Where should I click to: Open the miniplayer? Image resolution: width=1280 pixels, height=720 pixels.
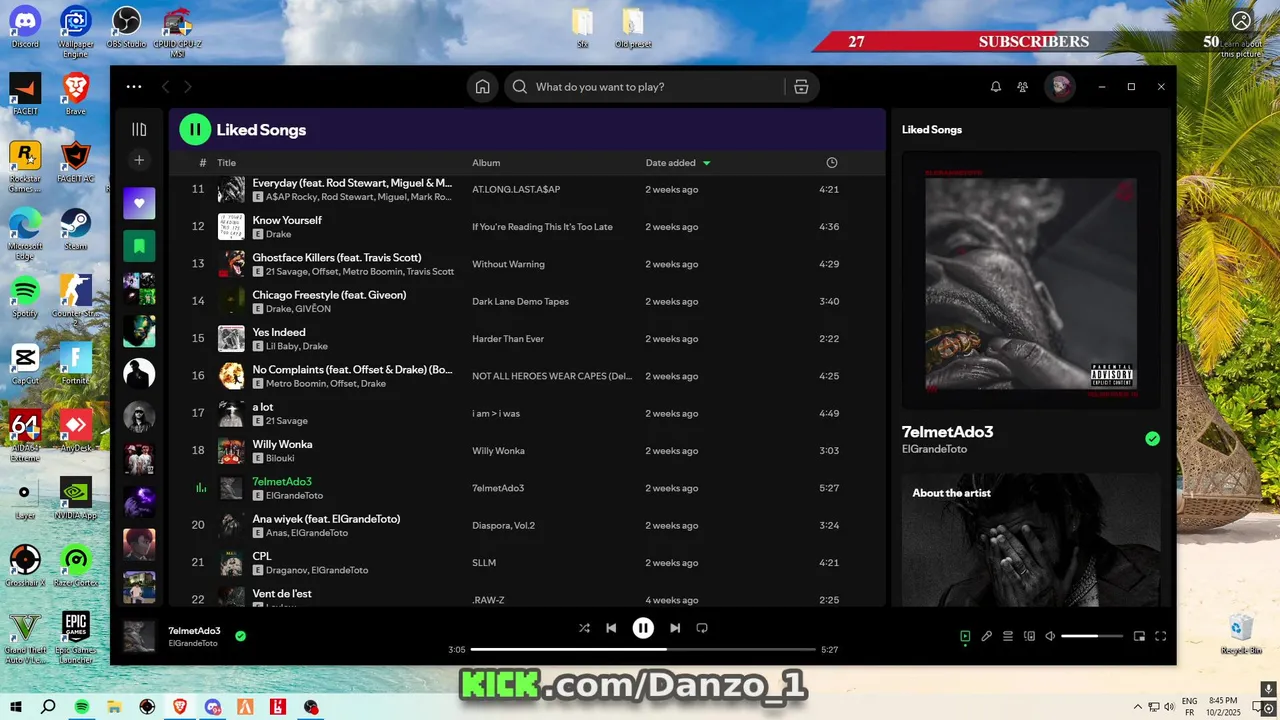[x=1139, y=636]
